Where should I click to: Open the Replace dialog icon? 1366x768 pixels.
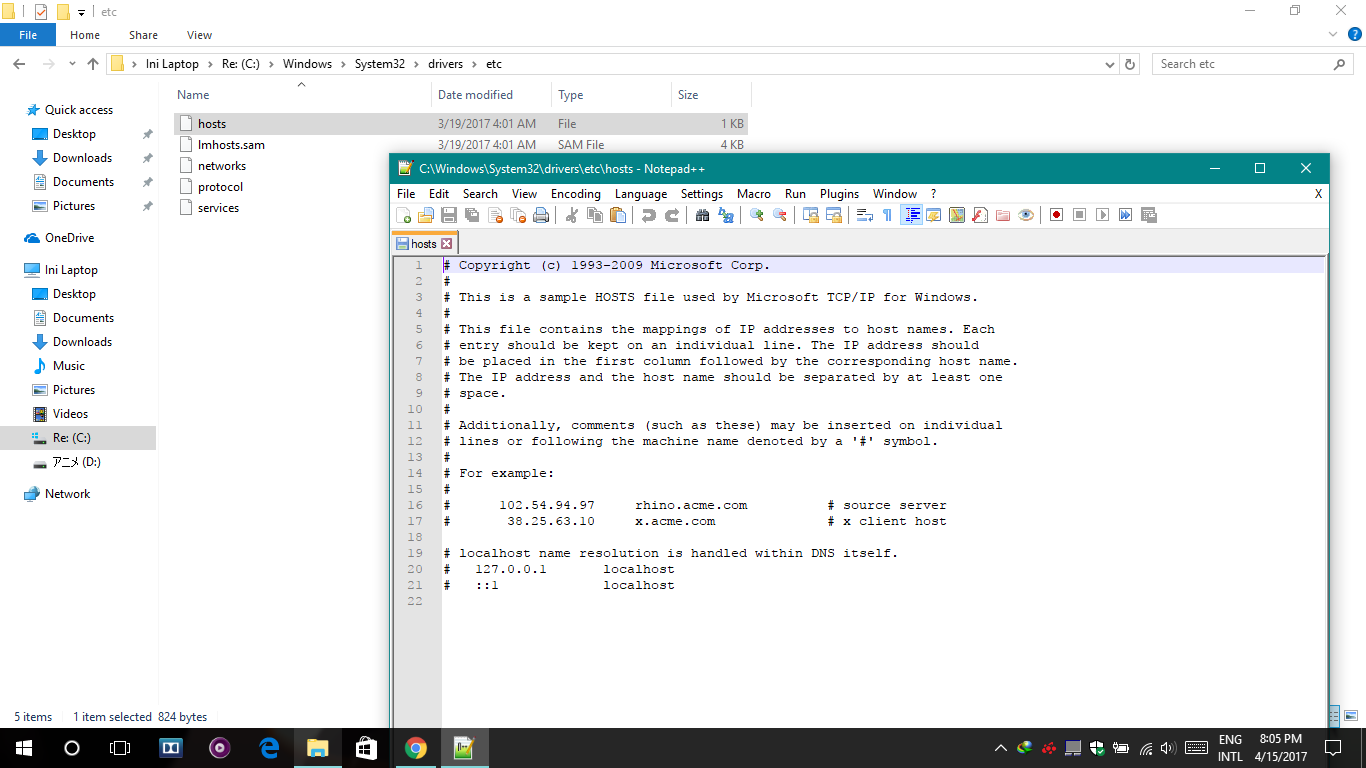(x=726, y=215)
